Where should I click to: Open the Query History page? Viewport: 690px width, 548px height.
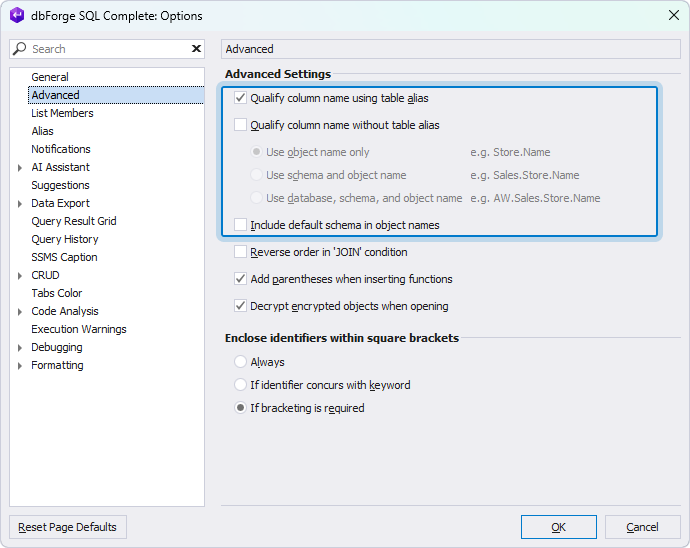pyautogui.click(x=65, y=239)
